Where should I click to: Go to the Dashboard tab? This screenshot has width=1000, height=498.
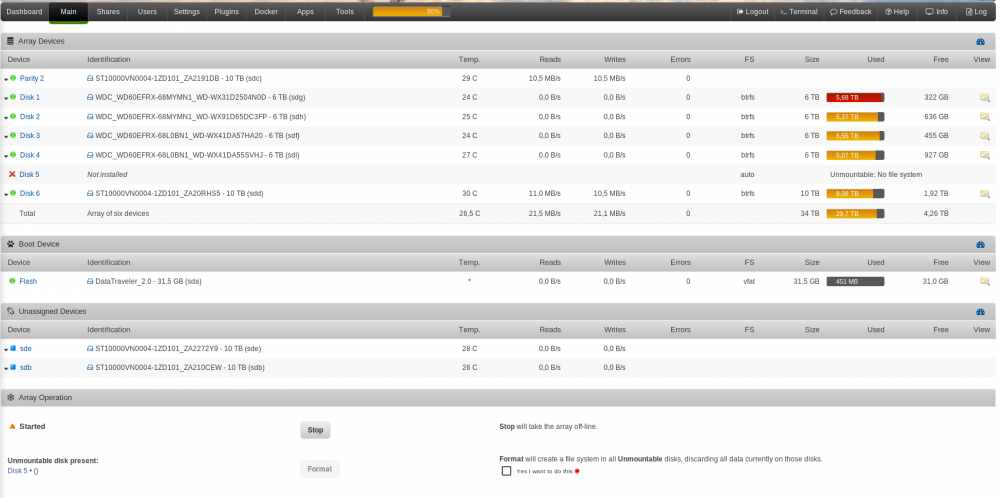24,11
